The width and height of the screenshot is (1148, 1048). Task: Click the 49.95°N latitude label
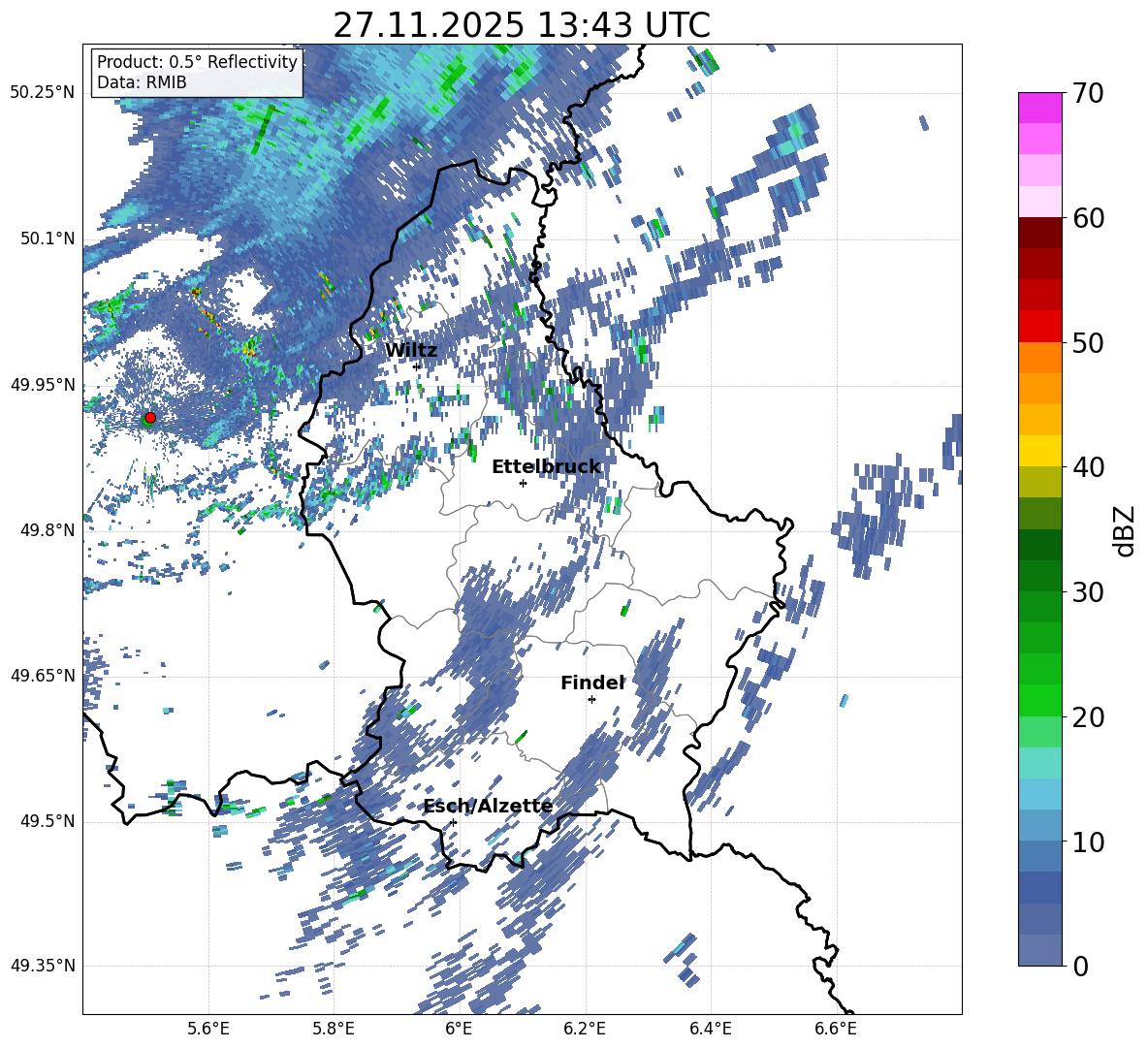43,384
